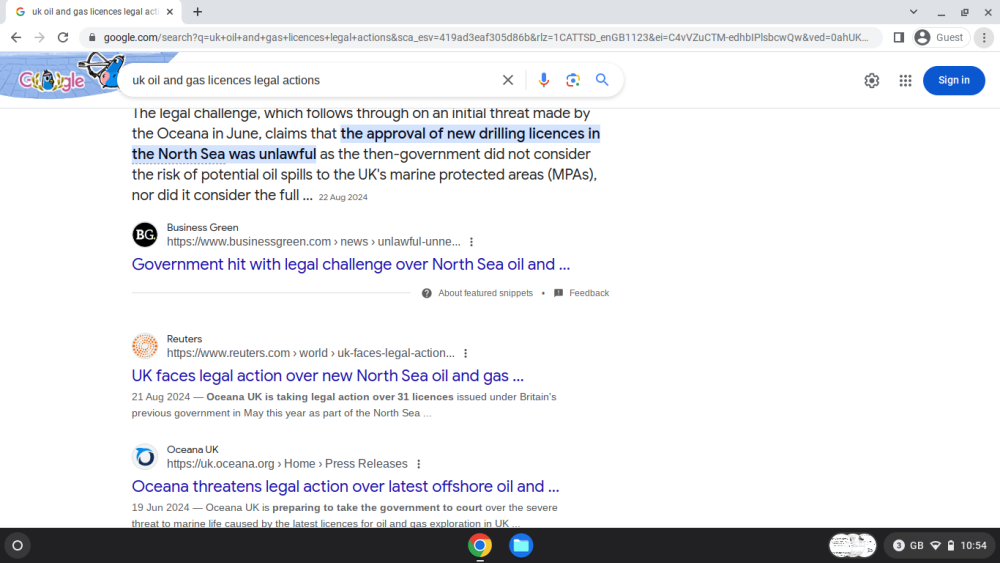Open About featured snippets link
Viewport: 1000px width, 563px height.
tap(485, 293)
